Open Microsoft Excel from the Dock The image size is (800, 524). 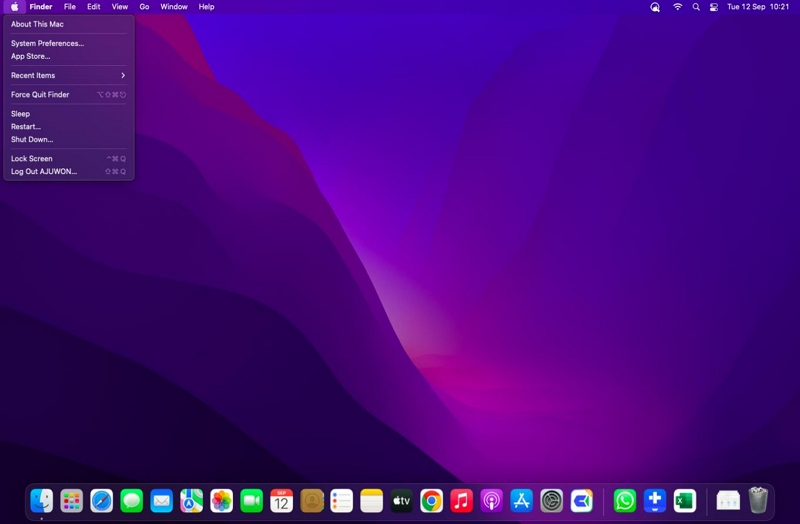tap(685, 501)
